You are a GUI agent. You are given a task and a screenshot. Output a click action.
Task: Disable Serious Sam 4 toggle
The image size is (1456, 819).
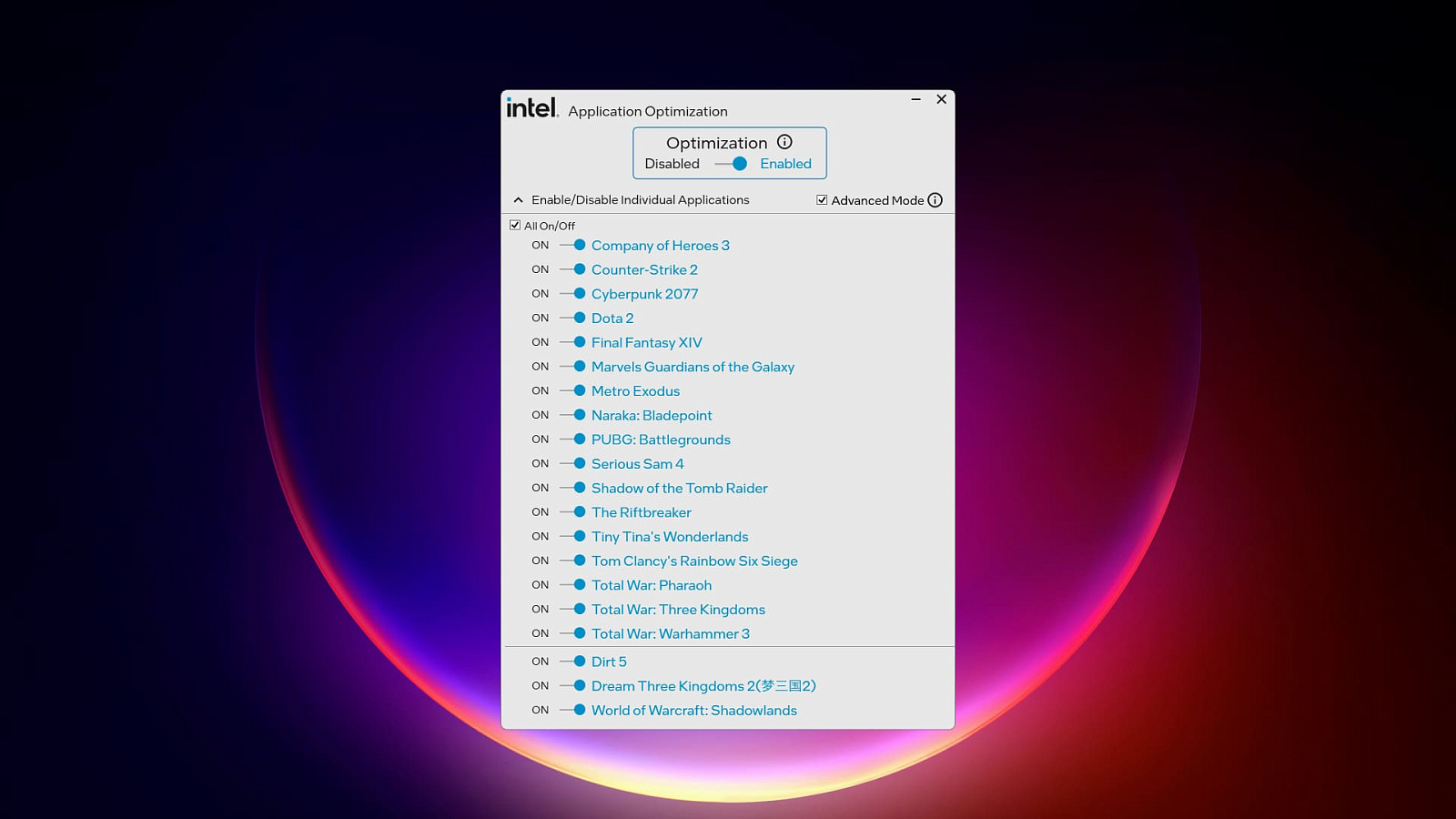click(572, 464)
